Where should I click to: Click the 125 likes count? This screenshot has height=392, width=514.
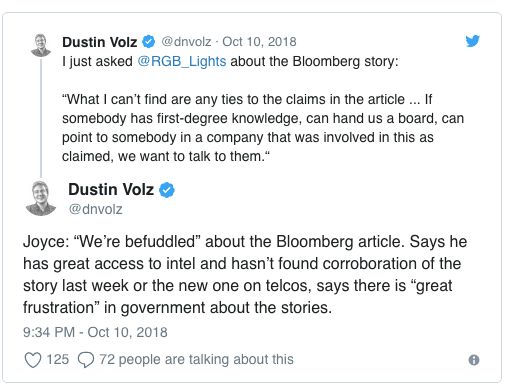click(x=58, y=359)
